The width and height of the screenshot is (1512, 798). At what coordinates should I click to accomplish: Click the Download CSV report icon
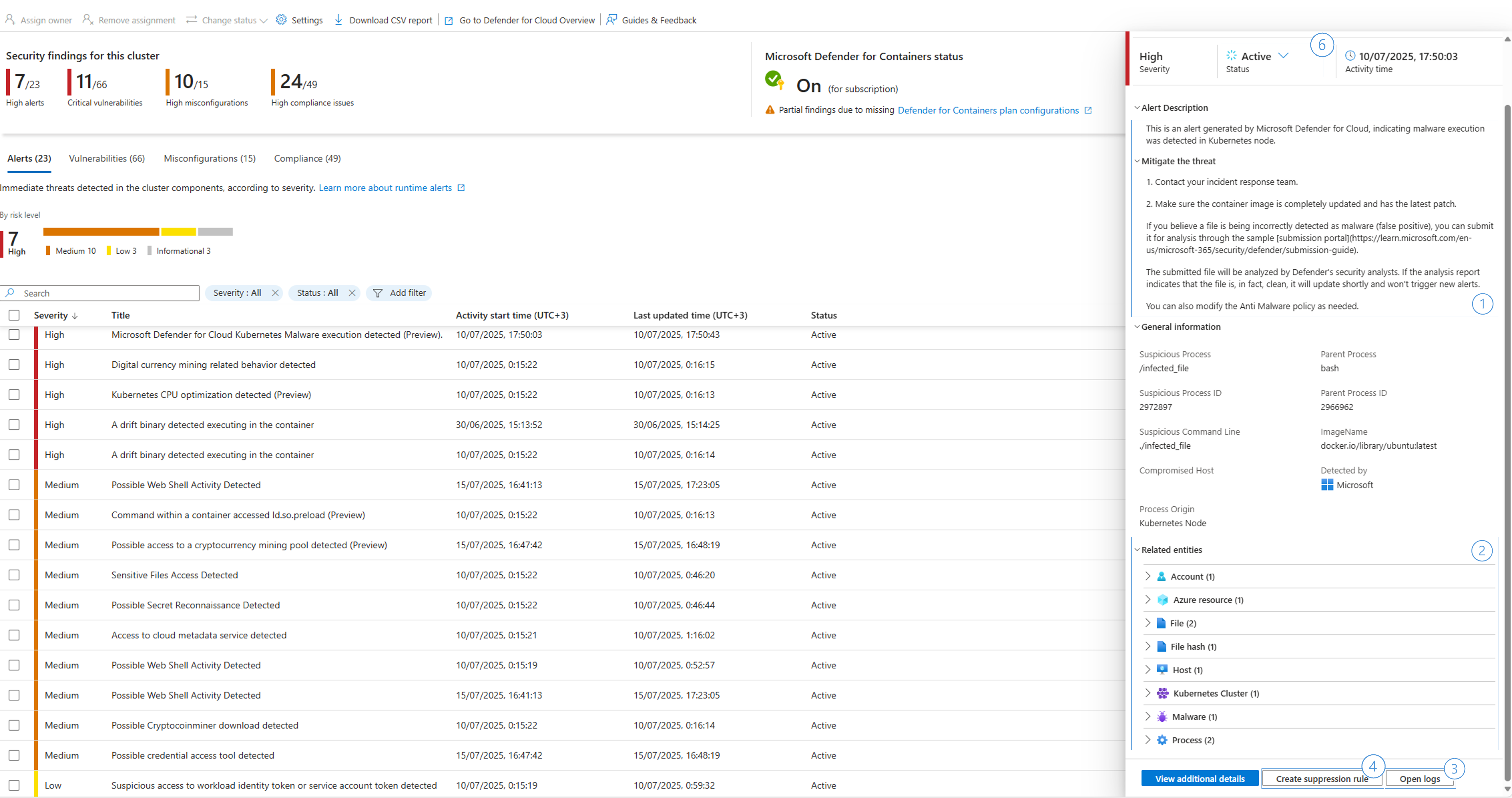click(338, 20)
